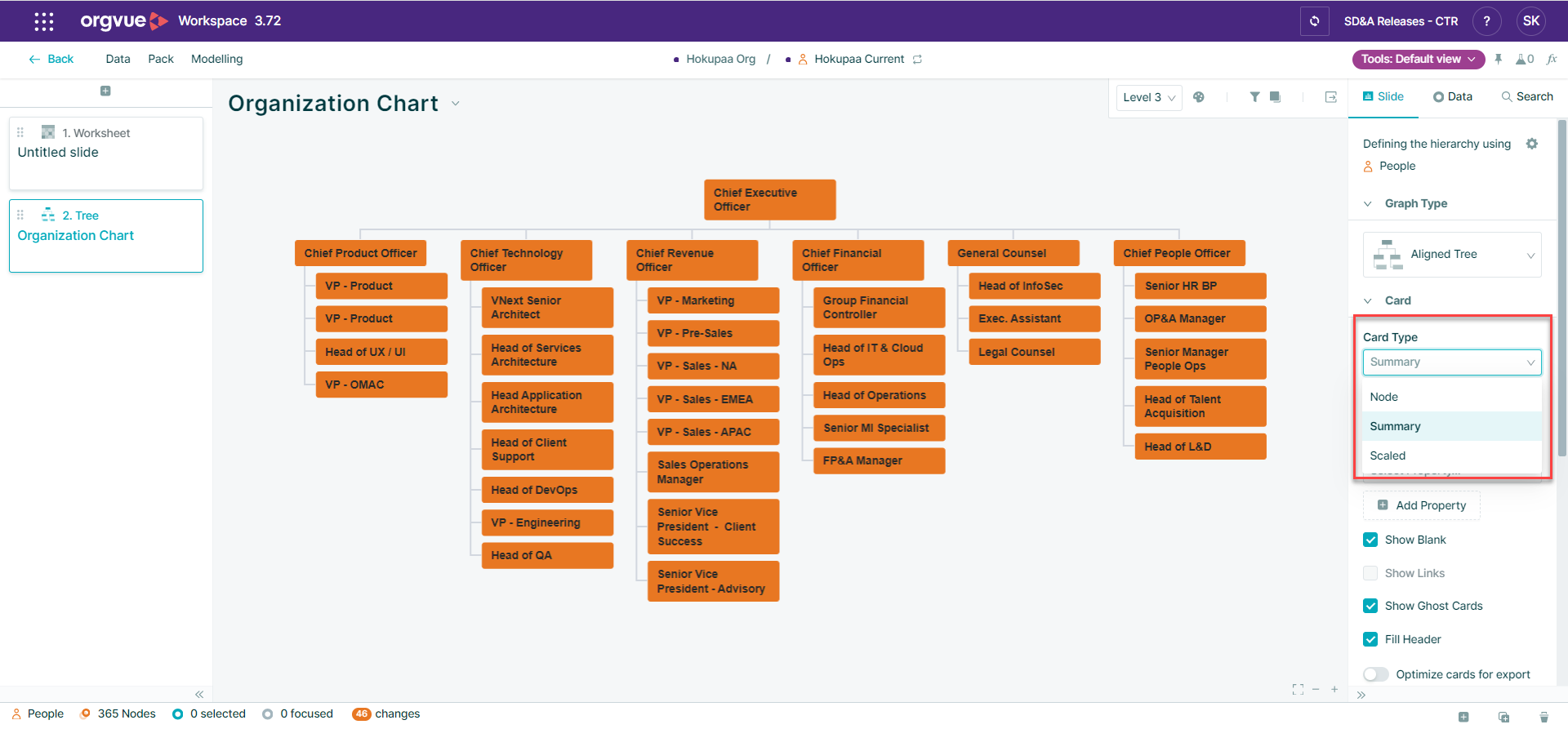
Task: Open the help question mark icon
Action: click(x=1486, y=21)
